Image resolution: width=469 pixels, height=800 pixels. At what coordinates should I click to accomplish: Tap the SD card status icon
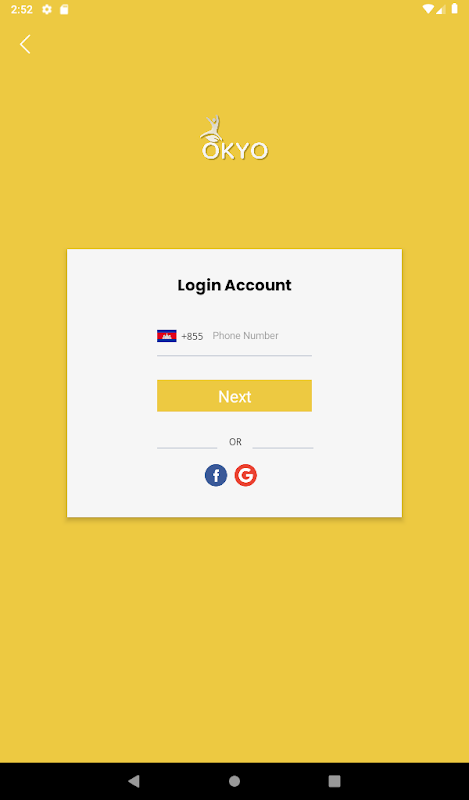point(64,9)
